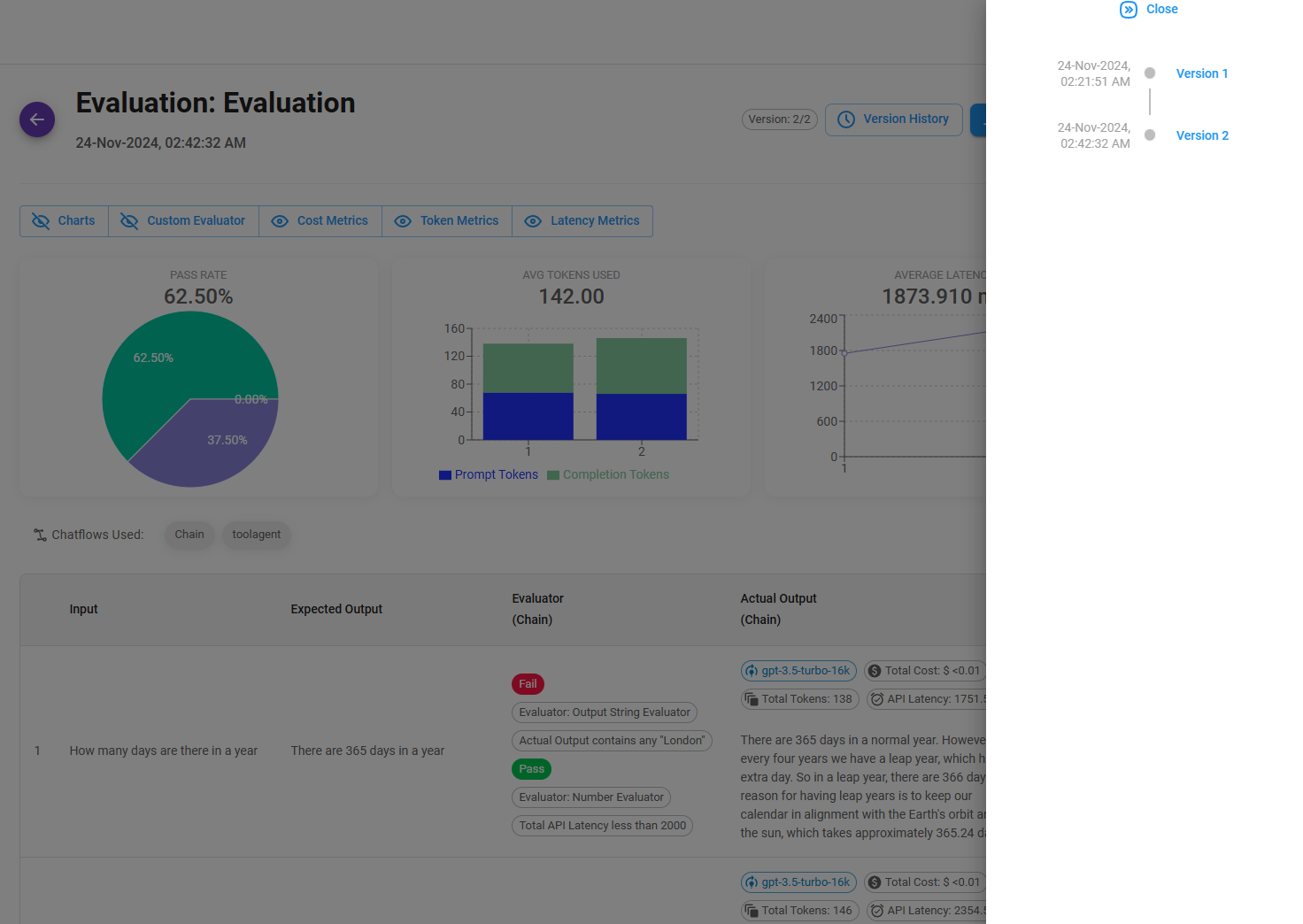Click the Version: 2/2 chip
1303x924 pixels.
tap(779, 119)
